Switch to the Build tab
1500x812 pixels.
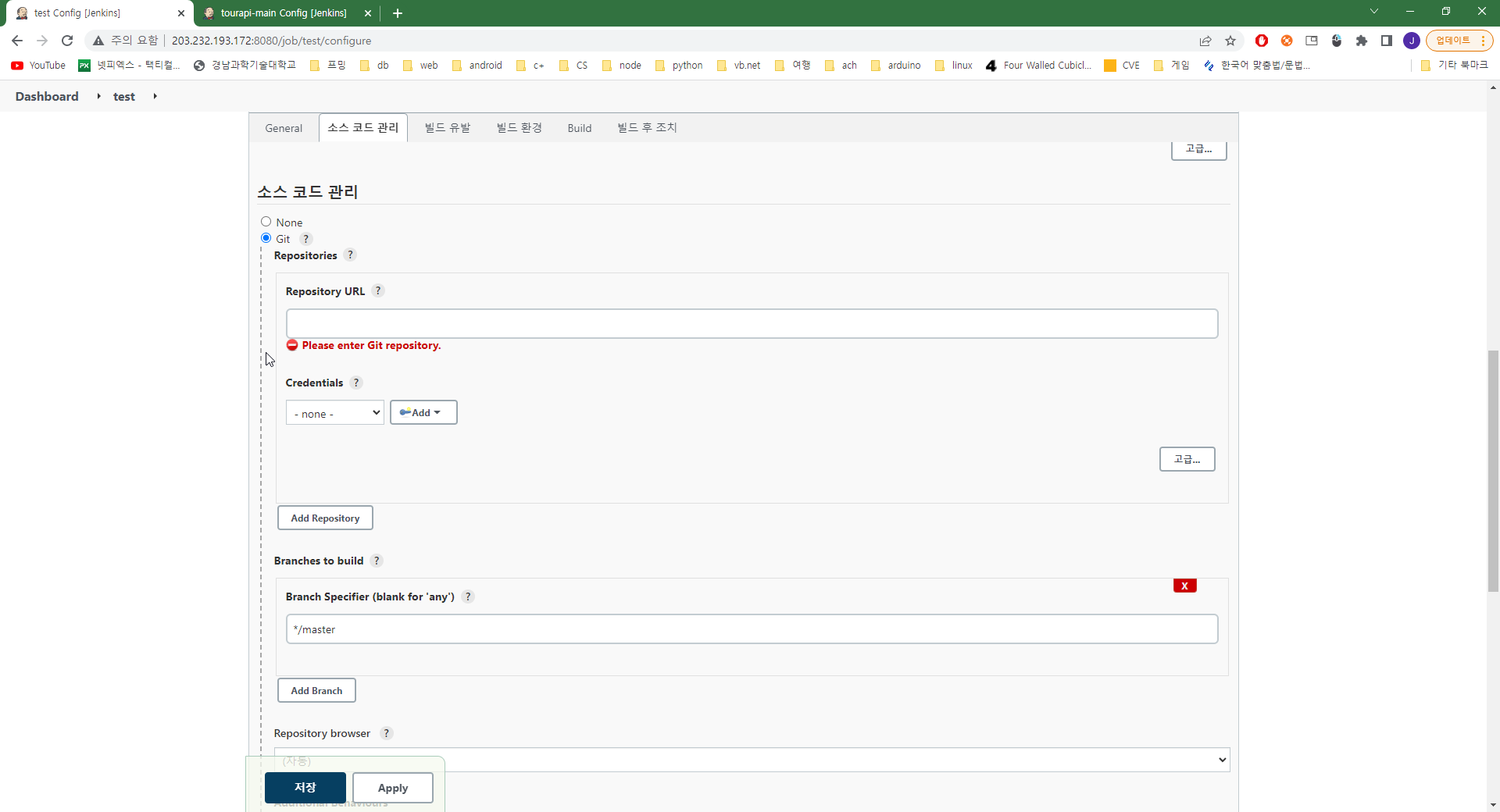(579, 127)
